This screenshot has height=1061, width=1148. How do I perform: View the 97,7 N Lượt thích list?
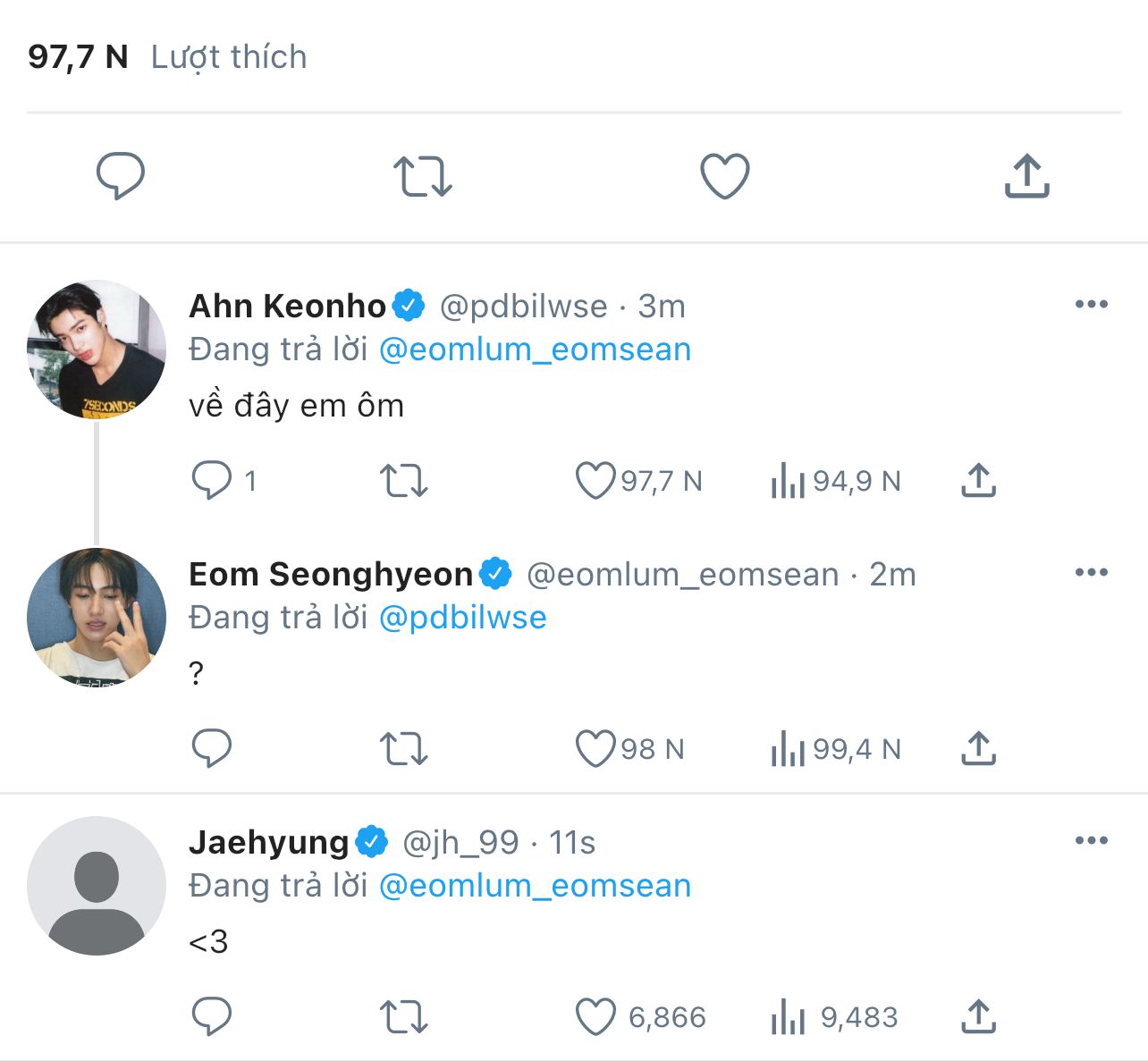click(167, 57)
